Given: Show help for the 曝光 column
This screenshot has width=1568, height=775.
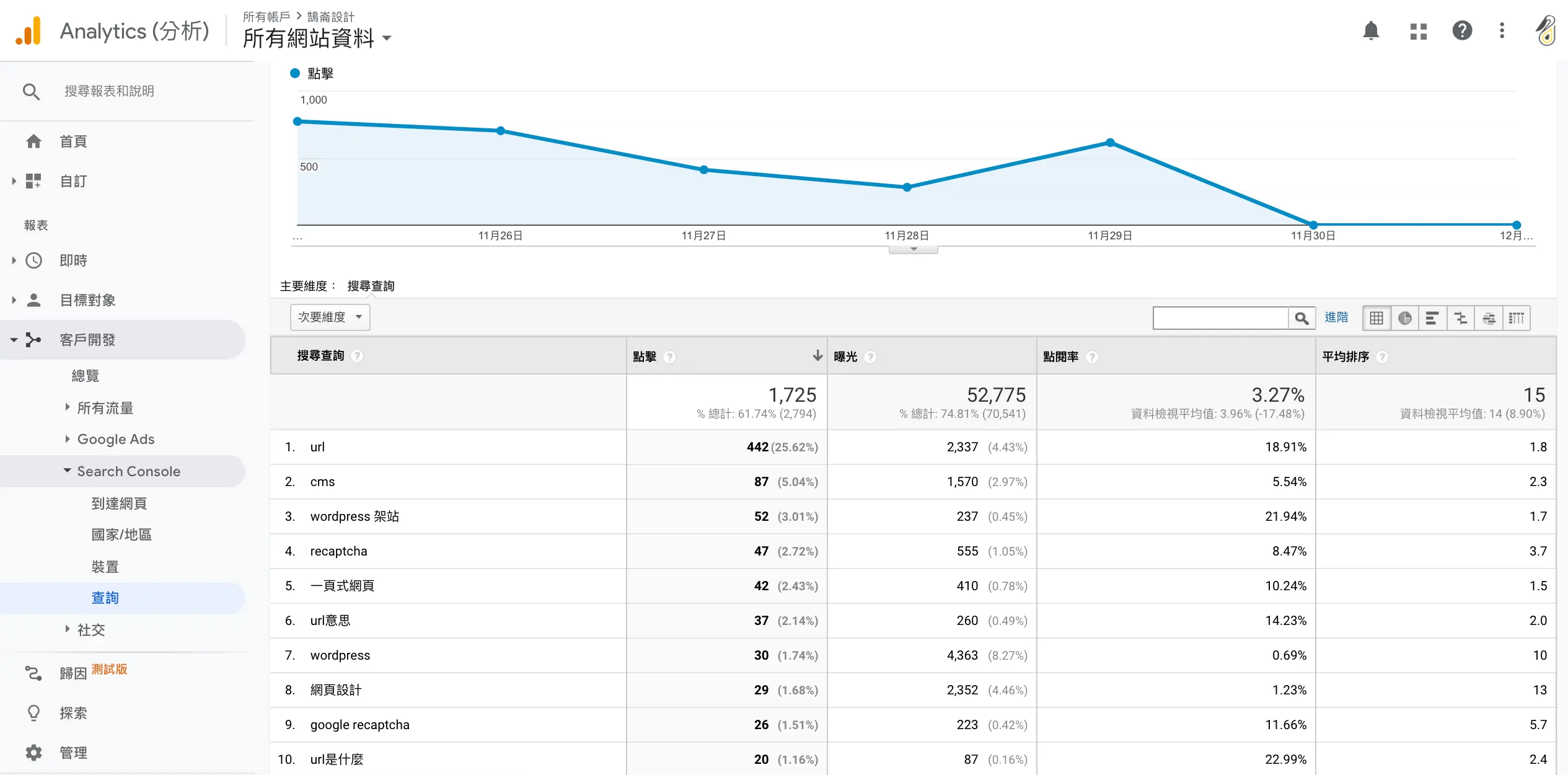Looking at the screenshot, I should pyautogui.click(x=870, y=357).
